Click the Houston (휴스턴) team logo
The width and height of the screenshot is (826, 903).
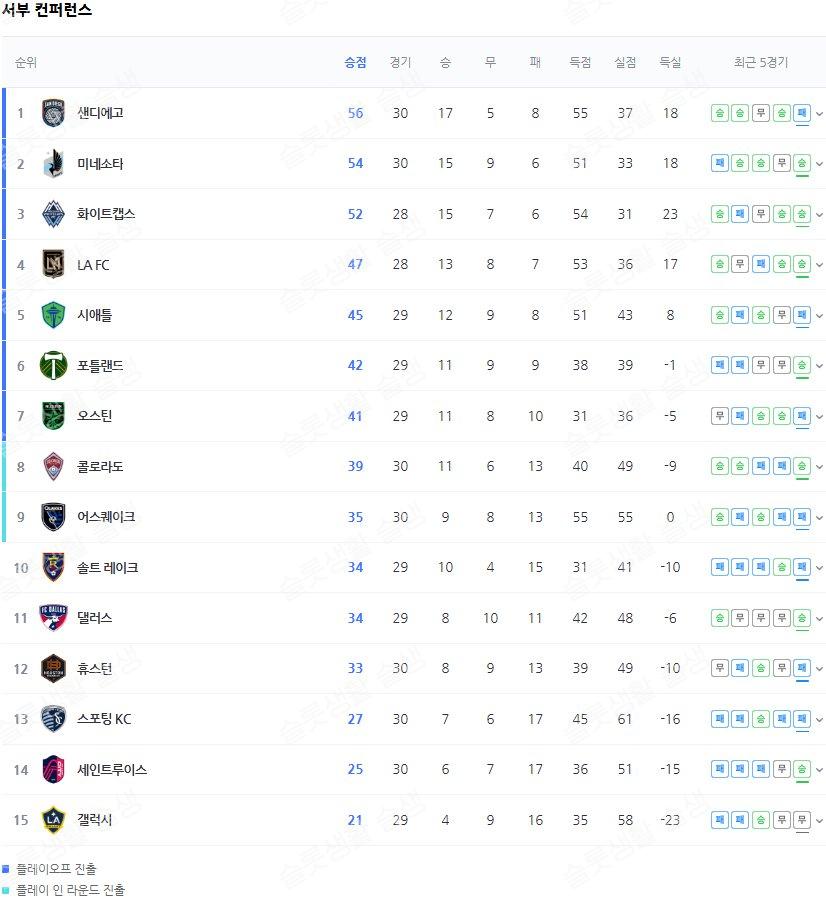[x=53, y=669]
